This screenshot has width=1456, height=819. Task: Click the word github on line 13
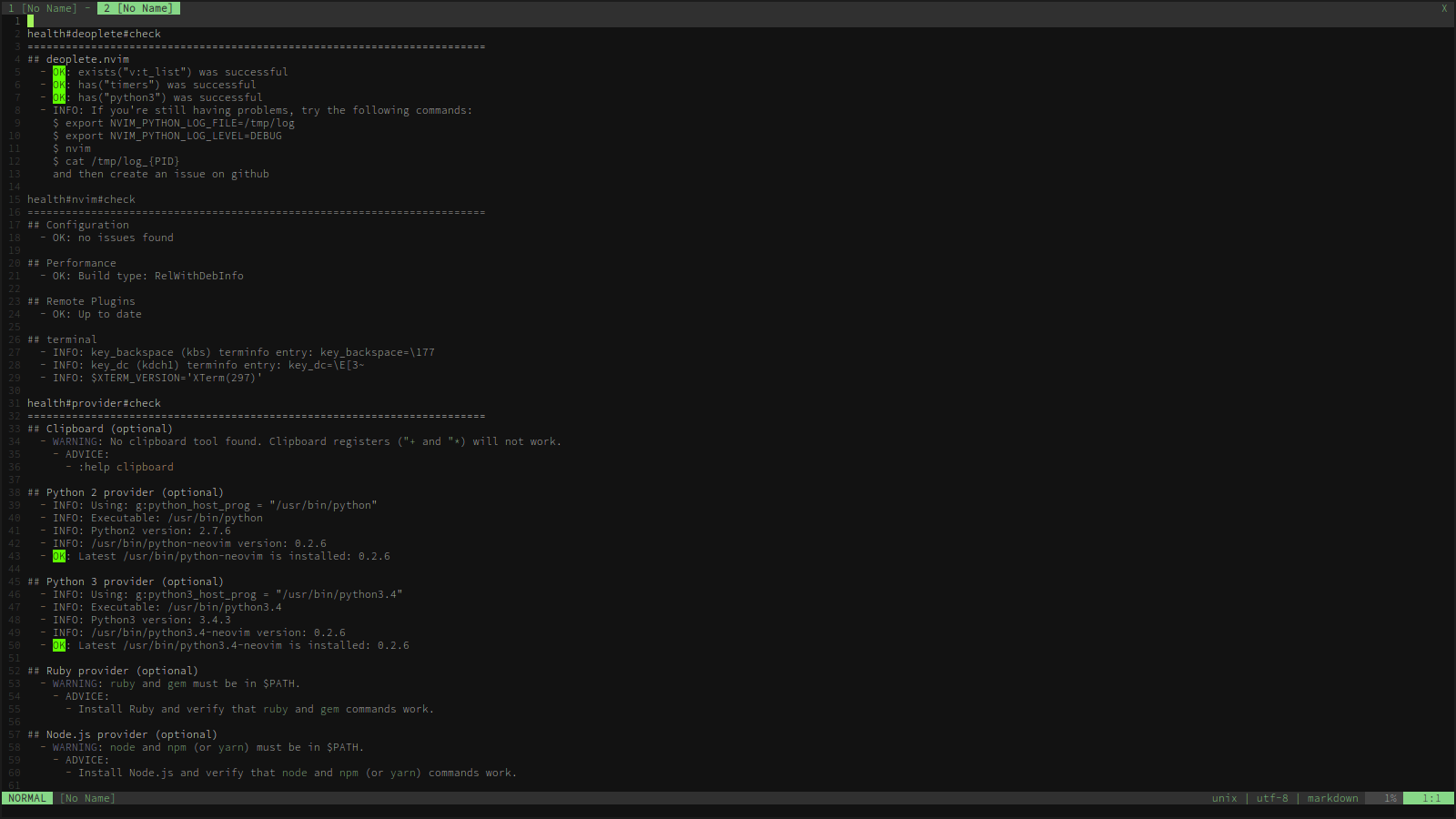(x=251, y=173)
